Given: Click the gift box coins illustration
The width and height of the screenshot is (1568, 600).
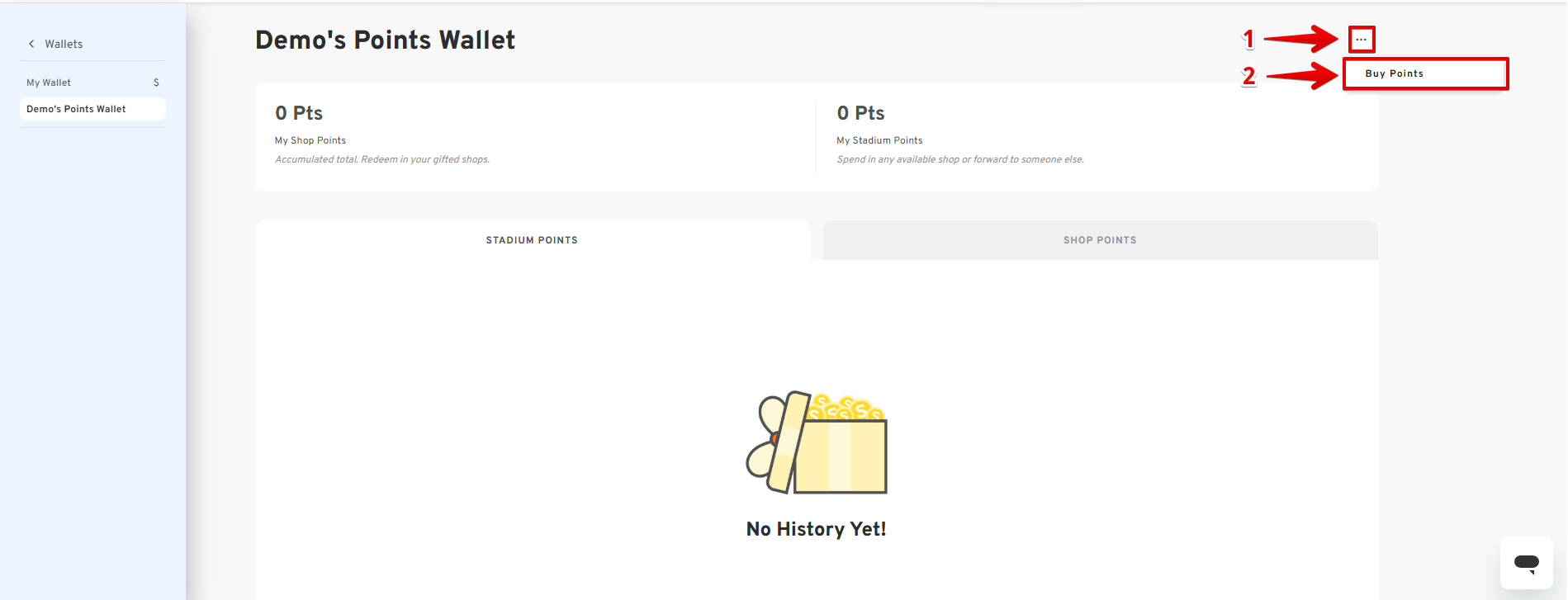Looking at the screenshot, I should (817, 442).
